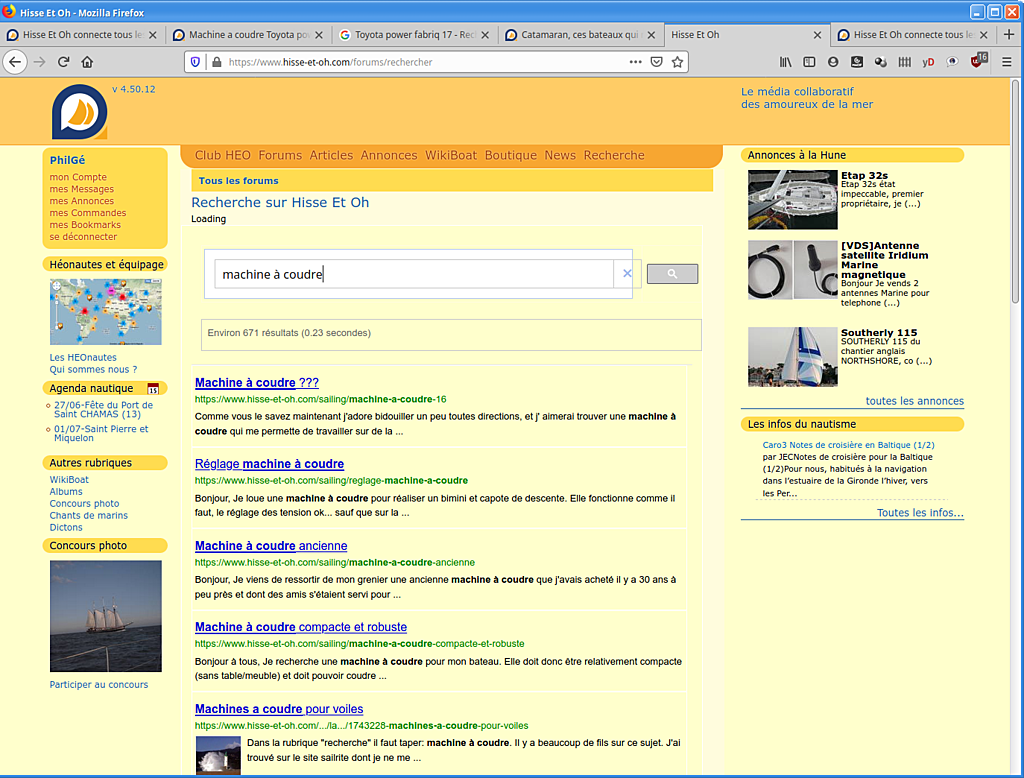This screenshot has width=1024, height=778.
Task: Click Tous les forums link
Action: (238, 181)
